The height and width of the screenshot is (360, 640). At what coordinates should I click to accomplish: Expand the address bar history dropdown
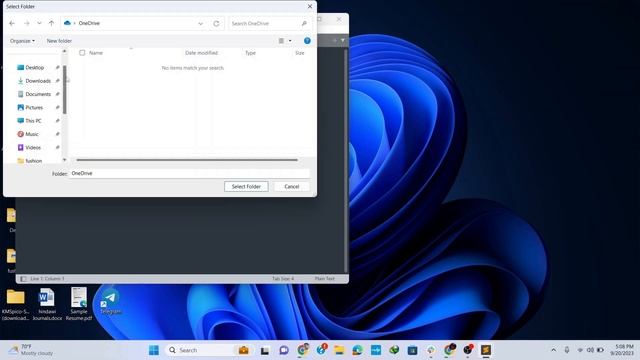click(x=200, y=24)
